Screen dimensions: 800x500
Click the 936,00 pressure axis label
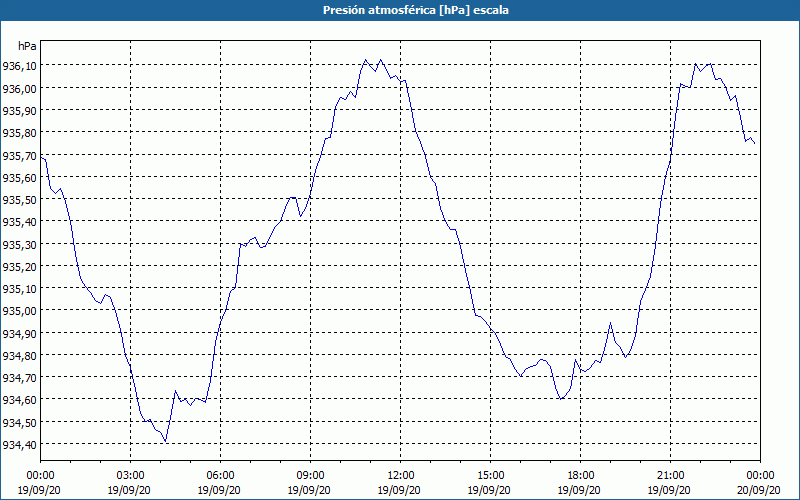point(19,88)
